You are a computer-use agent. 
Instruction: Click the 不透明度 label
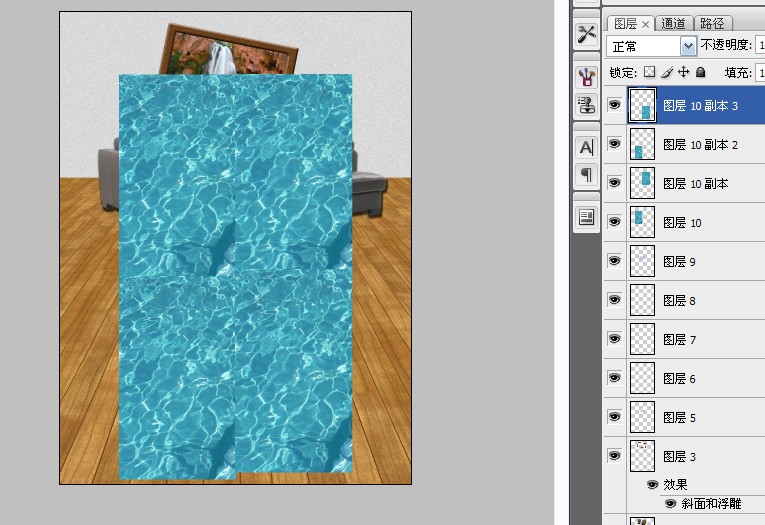pos(726,45)
